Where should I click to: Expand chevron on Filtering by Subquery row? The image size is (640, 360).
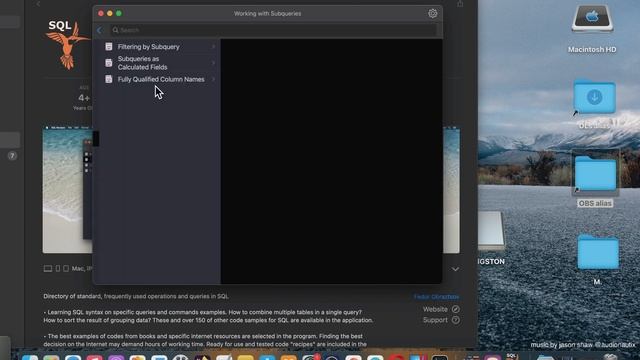pos(213,47)
